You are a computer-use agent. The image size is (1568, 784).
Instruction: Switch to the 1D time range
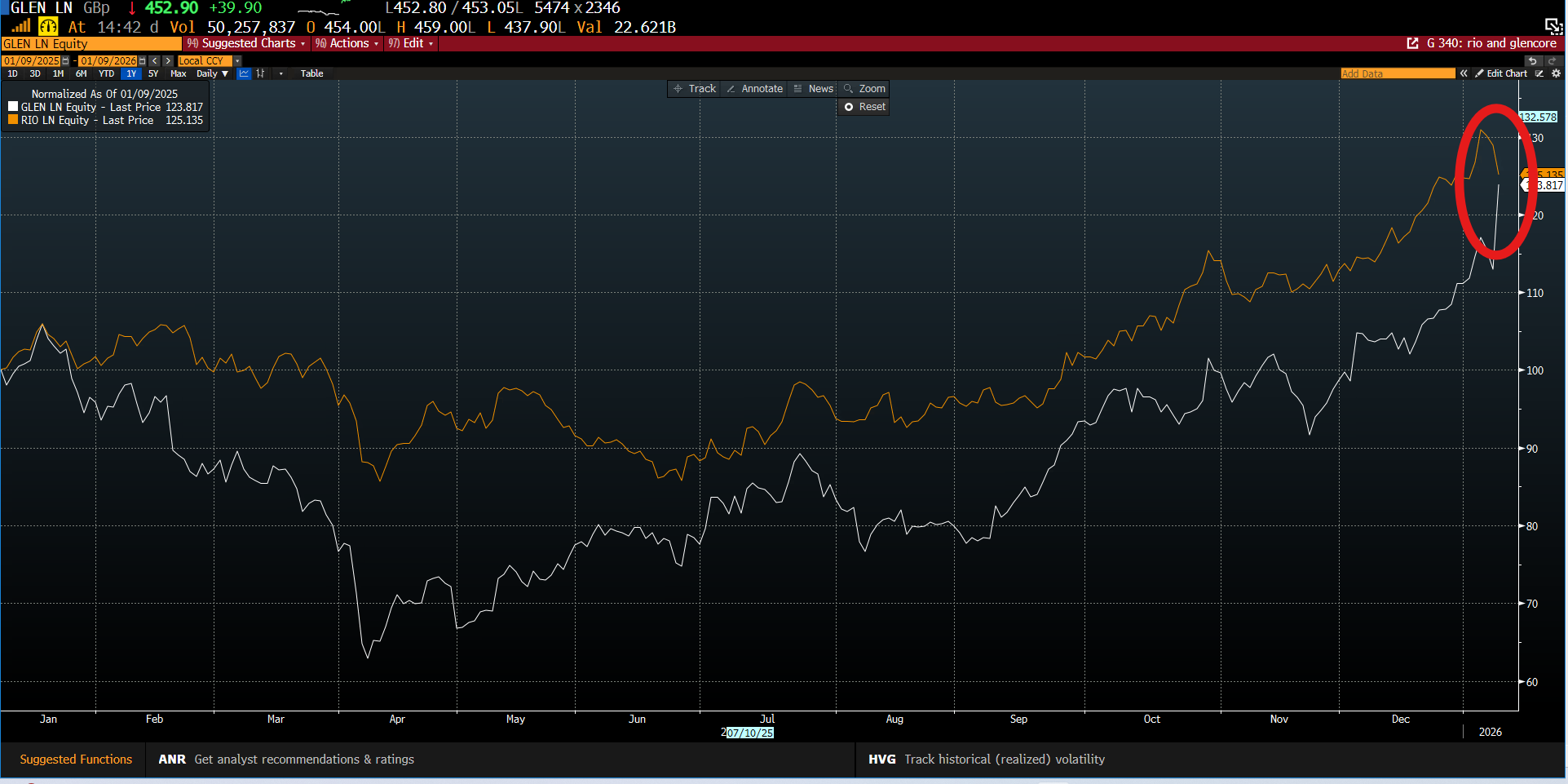(12, 73)
